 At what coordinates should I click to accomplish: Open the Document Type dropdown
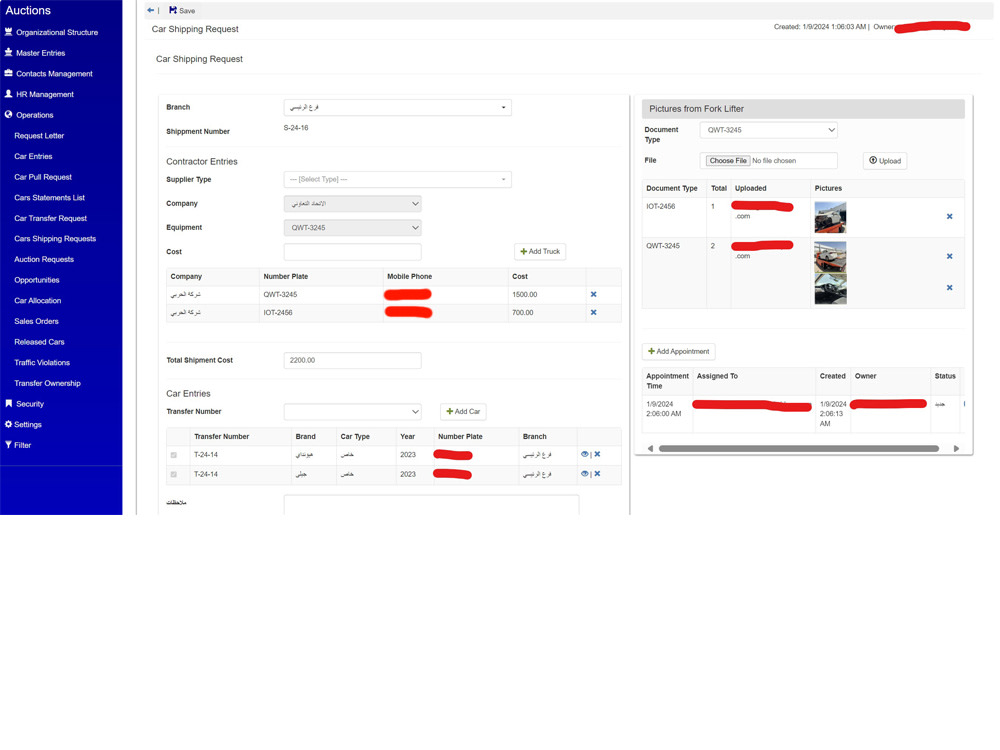(x=768, y=130)
